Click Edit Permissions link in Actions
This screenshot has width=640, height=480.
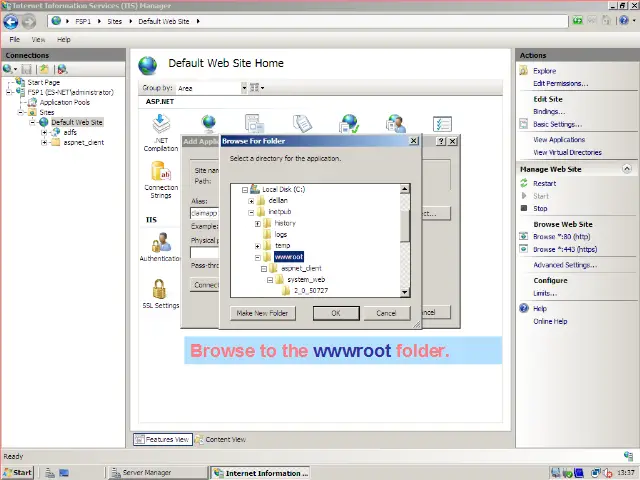[560, 83]
